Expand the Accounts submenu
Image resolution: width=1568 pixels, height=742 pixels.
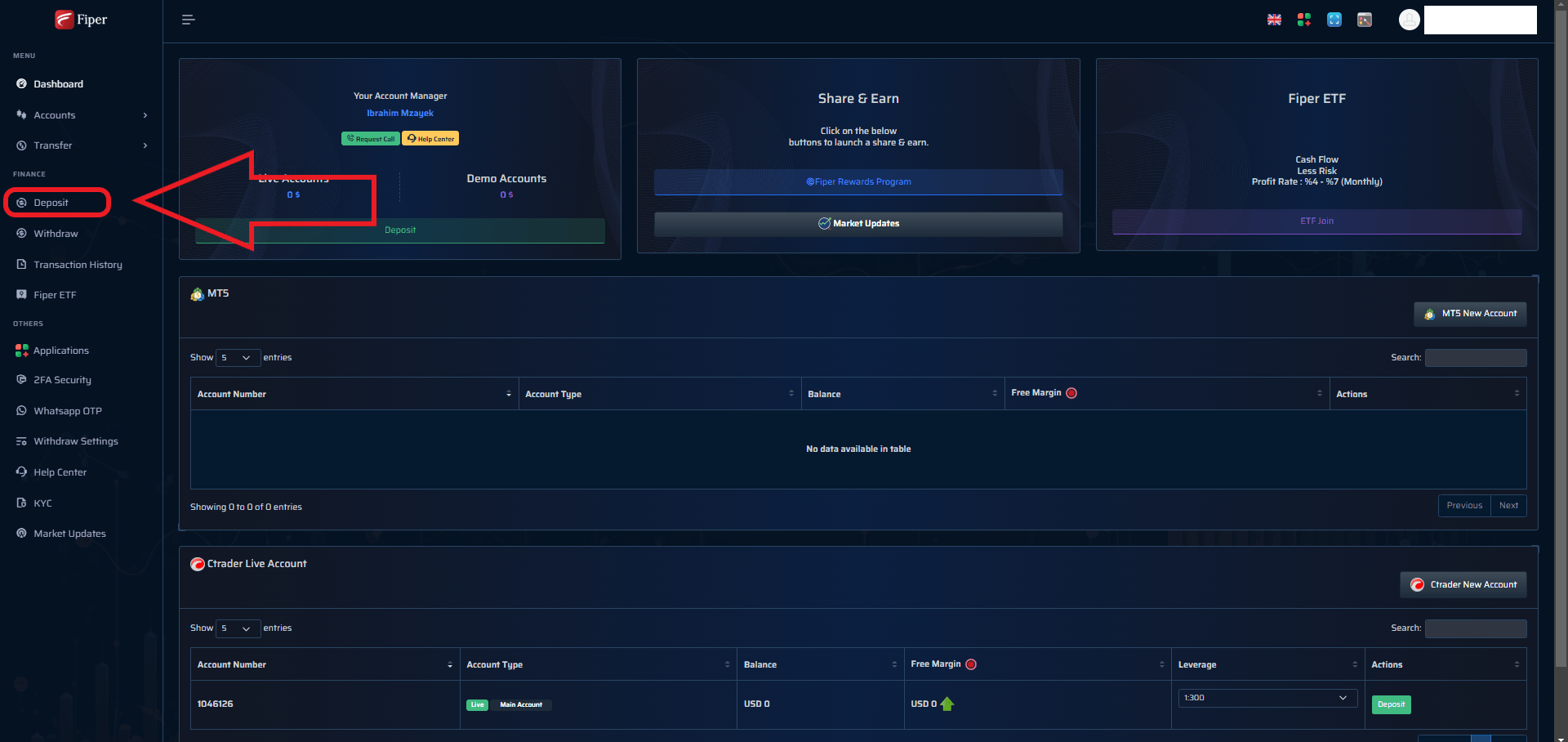[82, 115]
